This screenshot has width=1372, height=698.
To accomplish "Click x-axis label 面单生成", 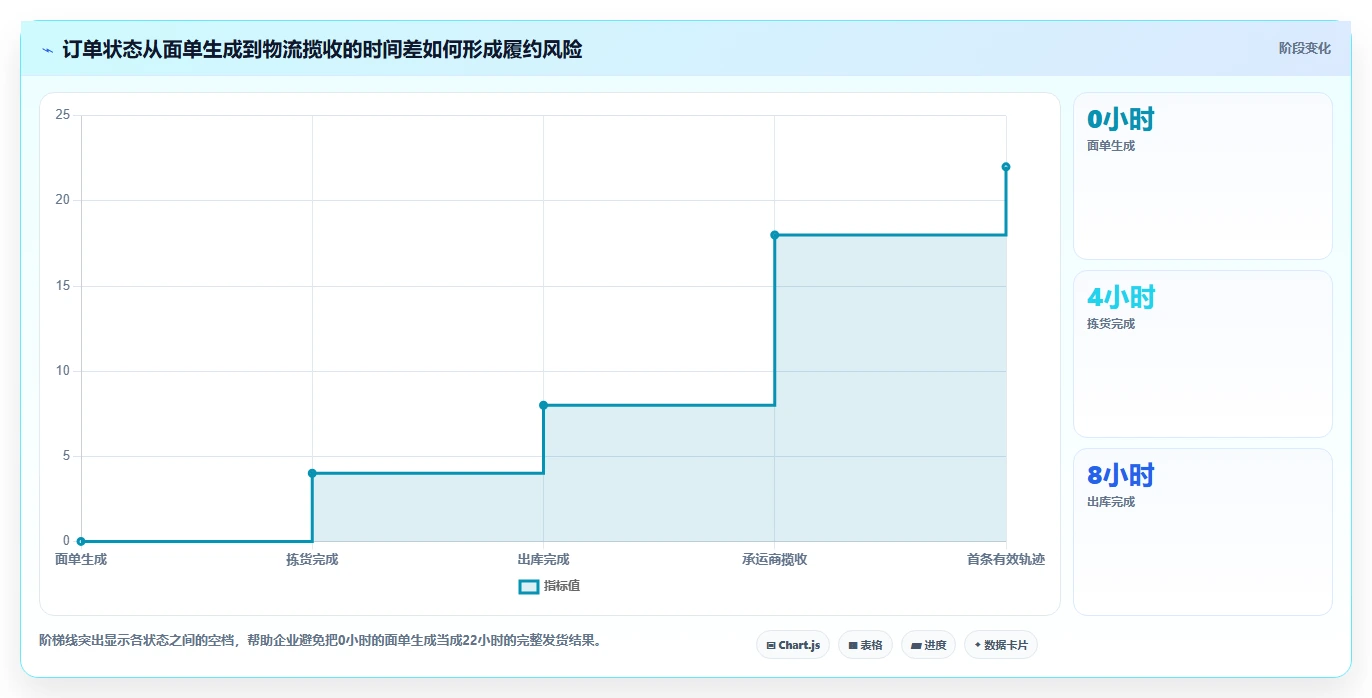I will 81,560.
